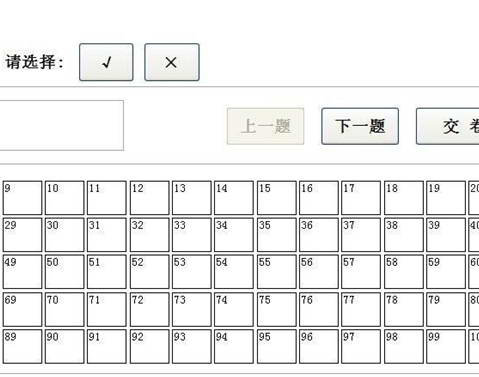Jump to question 9 cell

click(x=22, y=198)
